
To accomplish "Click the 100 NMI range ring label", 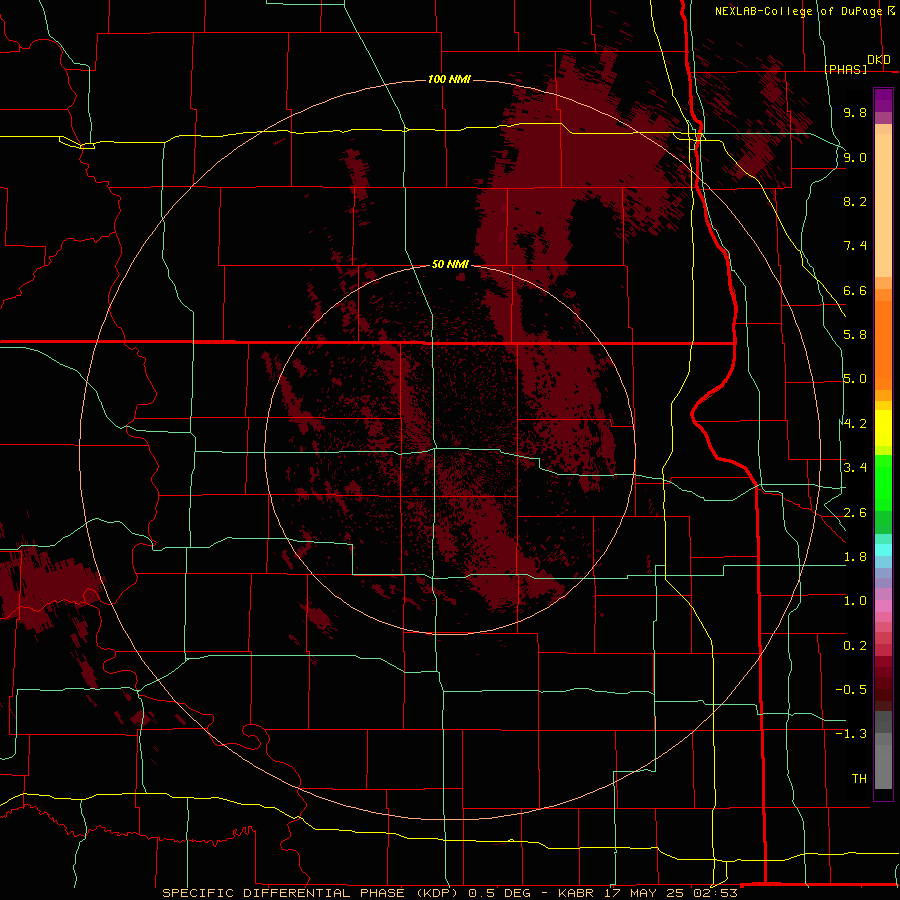I will tap(449, 79).
